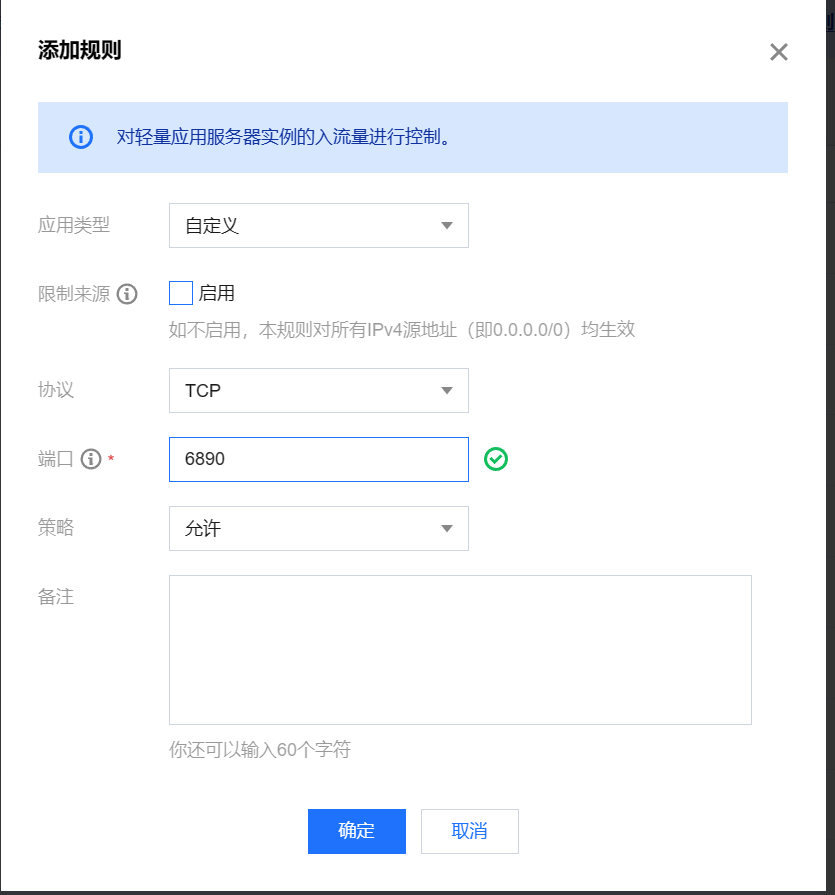
Task: Click the 确定 confirm button
Action: (356, 831)
